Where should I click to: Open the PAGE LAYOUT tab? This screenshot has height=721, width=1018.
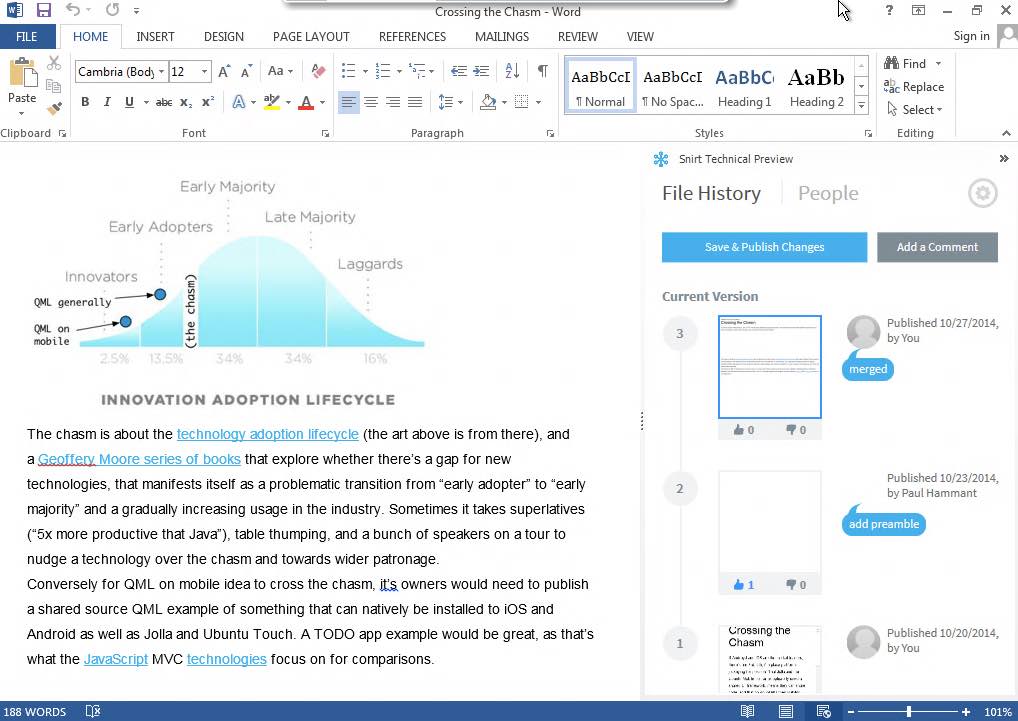tap(311, 37)
